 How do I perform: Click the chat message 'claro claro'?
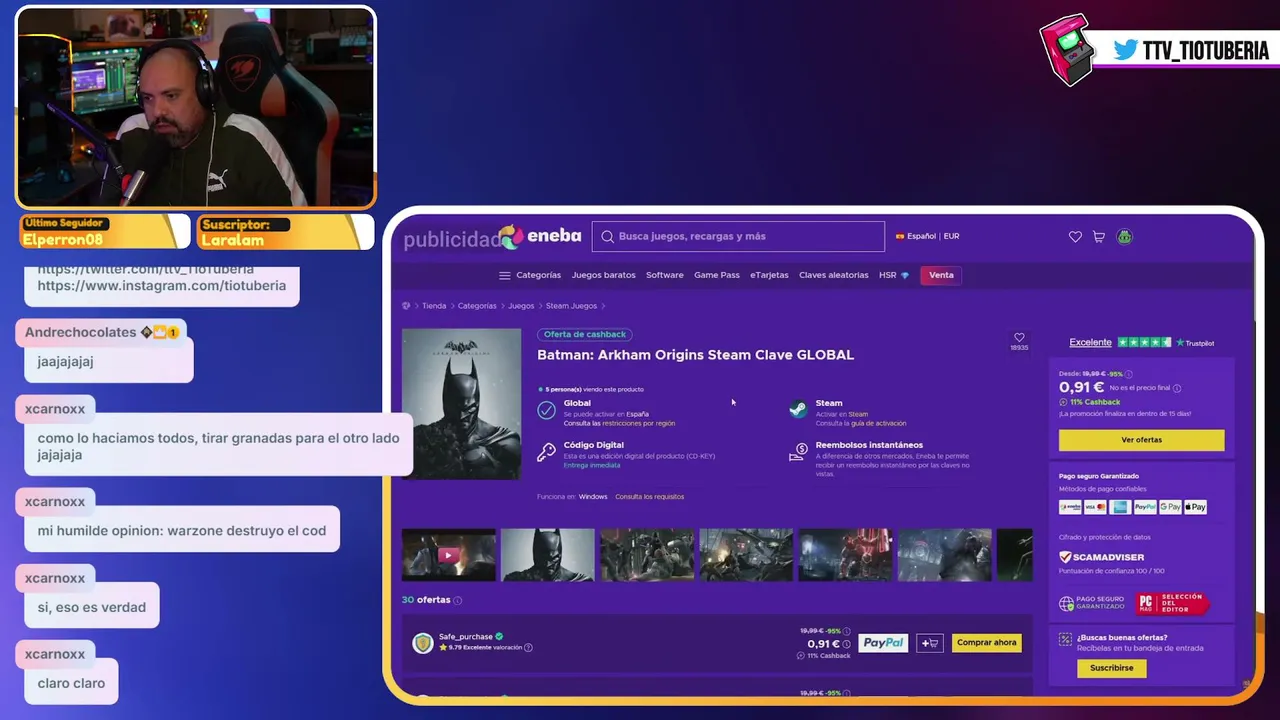coord(71,684)
